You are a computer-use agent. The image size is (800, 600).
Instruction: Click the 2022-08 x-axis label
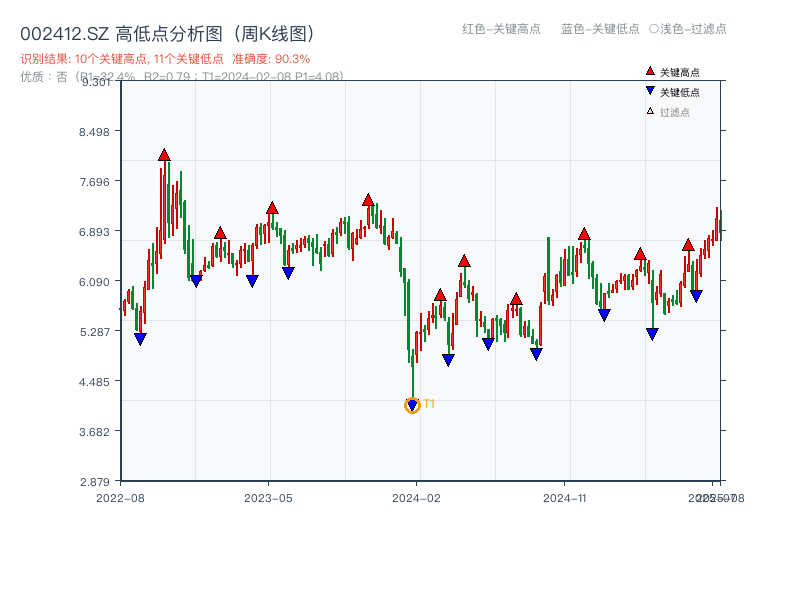tap(120, 498)
